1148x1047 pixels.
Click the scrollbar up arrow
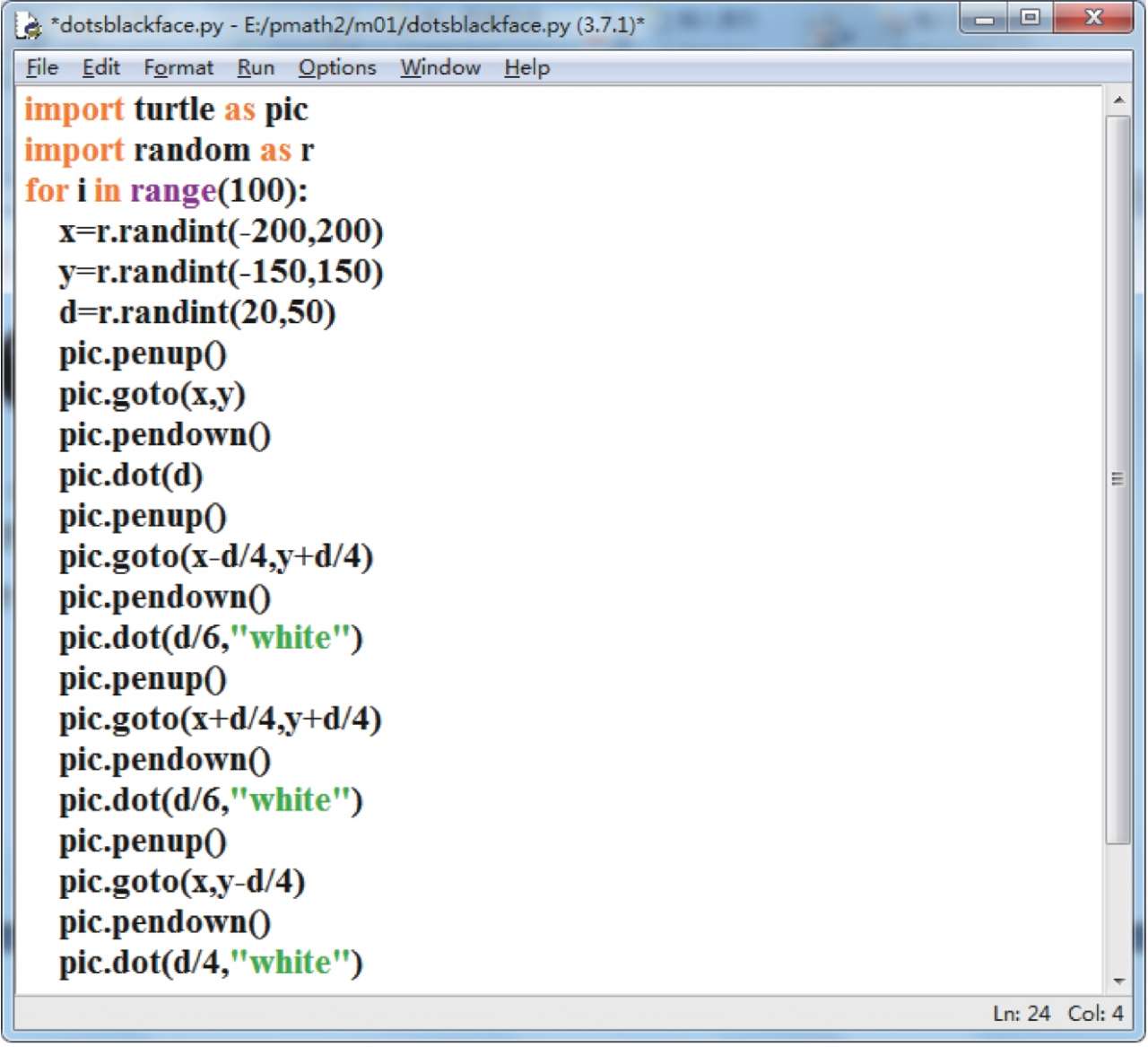1118,100
